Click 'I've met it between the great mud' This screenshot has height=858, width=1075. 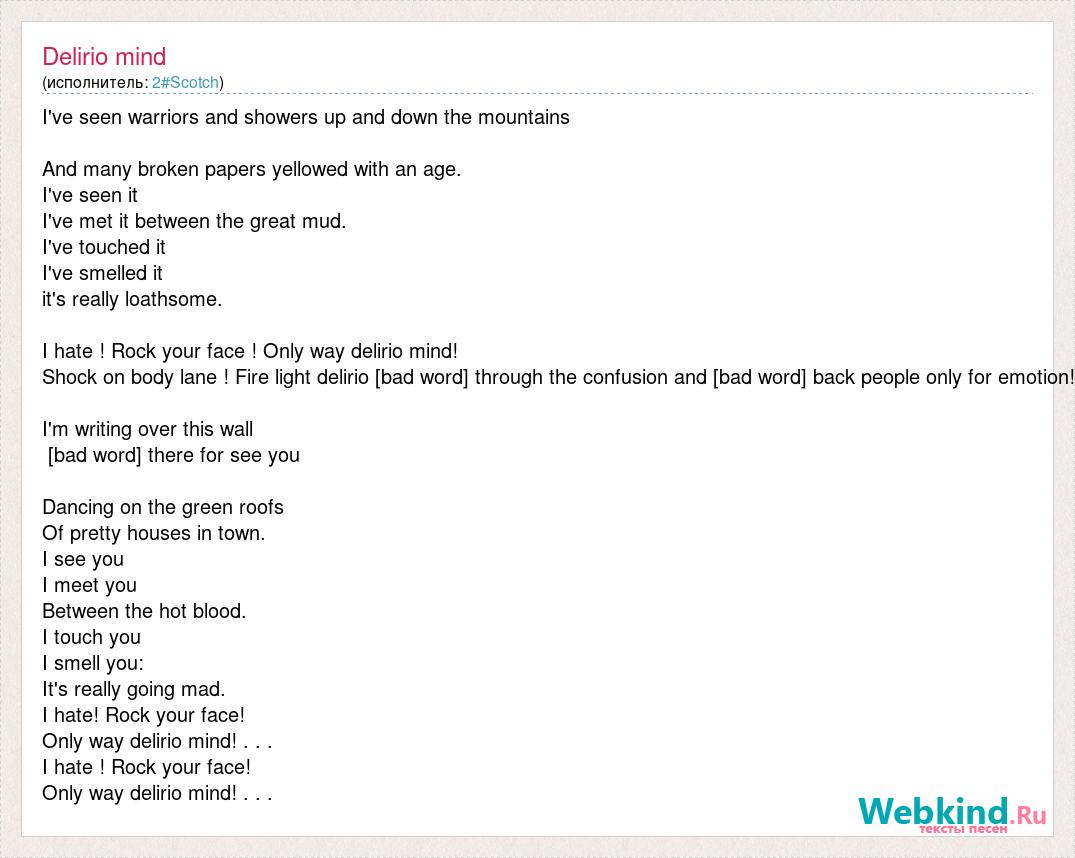[x=194, y=222]
